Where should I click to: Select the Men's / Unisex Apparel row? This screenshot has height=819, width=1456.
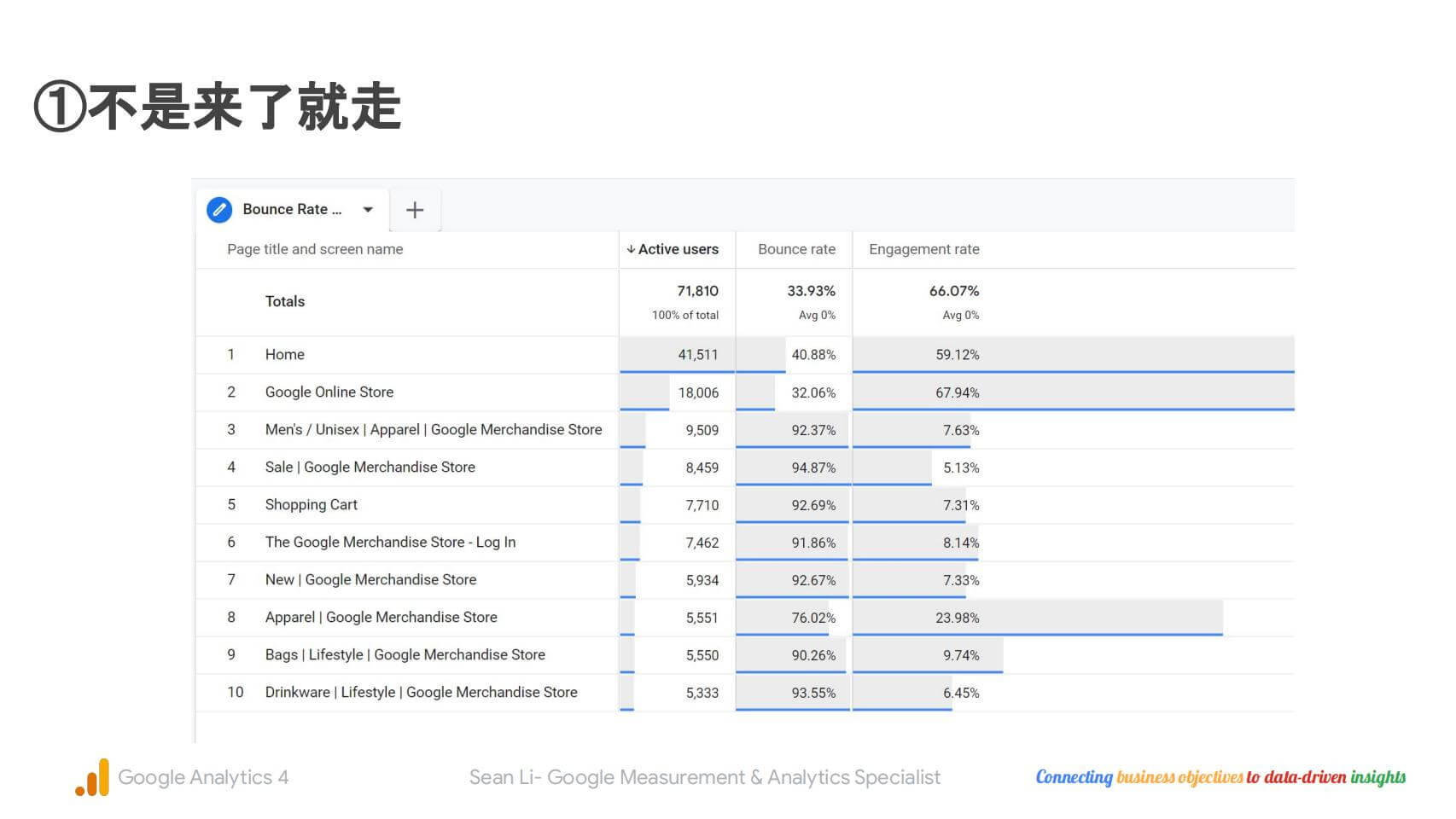point(433,430)
